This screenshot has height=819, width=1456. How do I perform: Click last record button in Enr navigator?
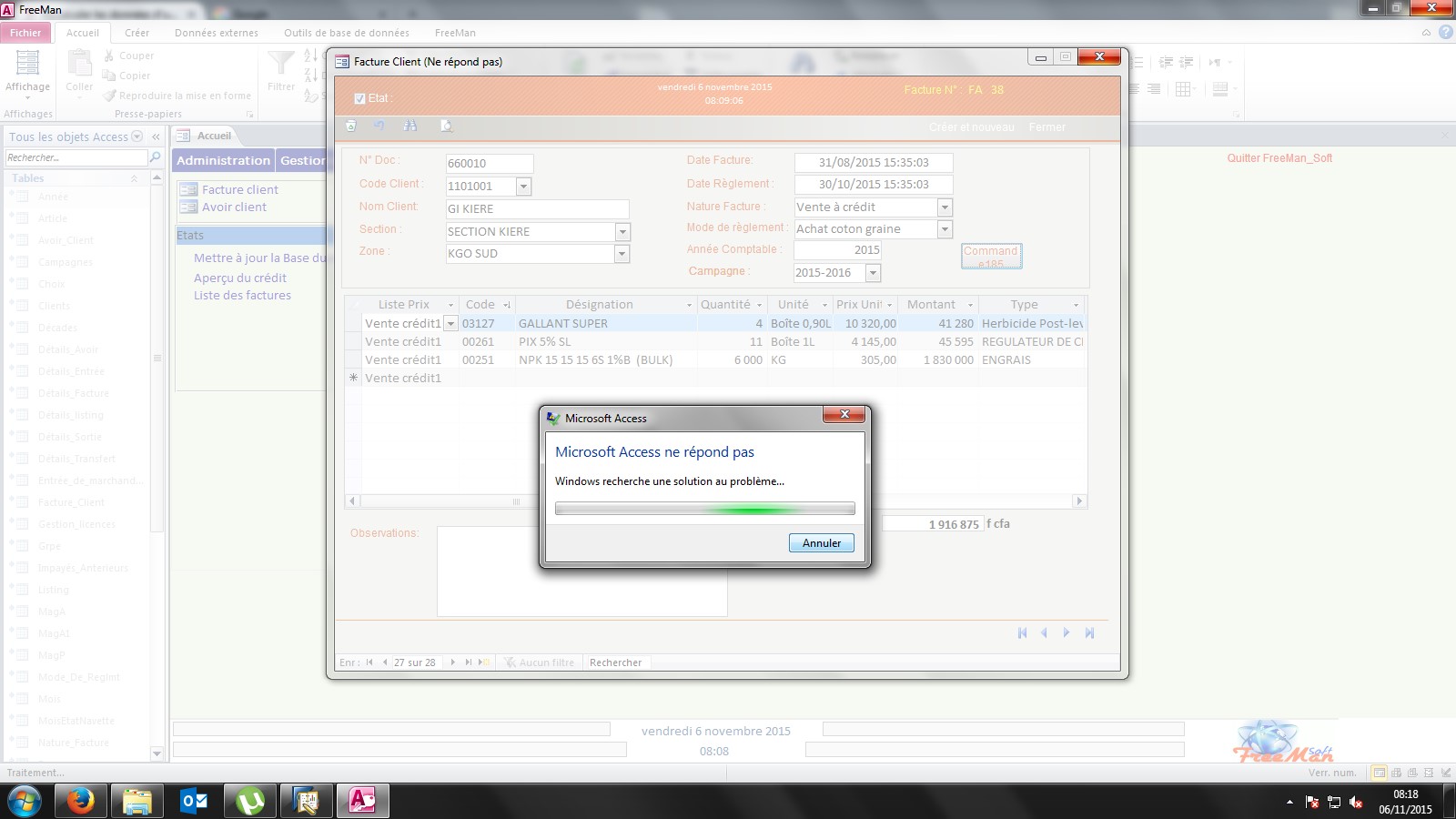click(468, 662)
